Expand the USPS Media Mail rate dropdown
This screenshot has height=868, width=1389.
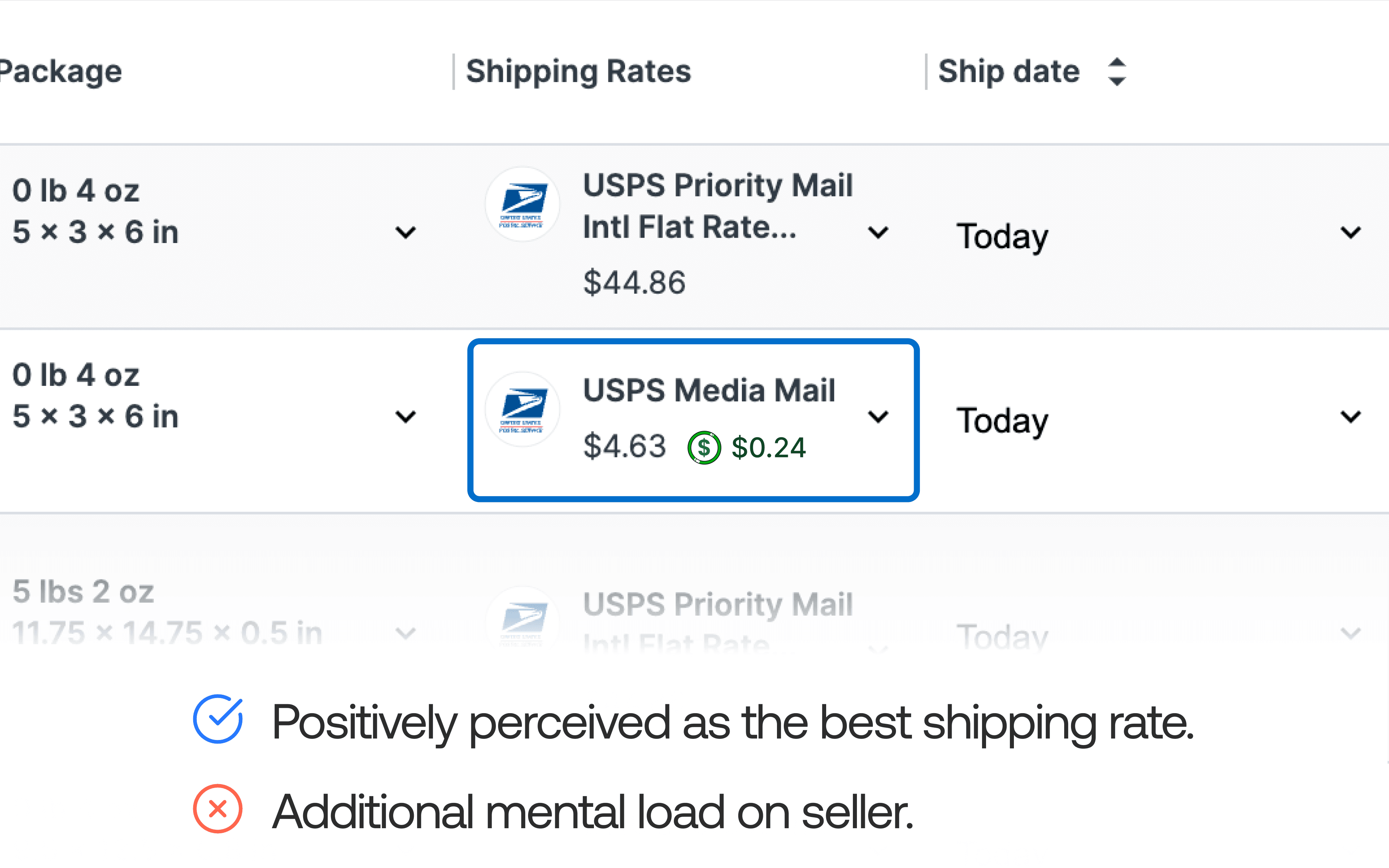878,416
